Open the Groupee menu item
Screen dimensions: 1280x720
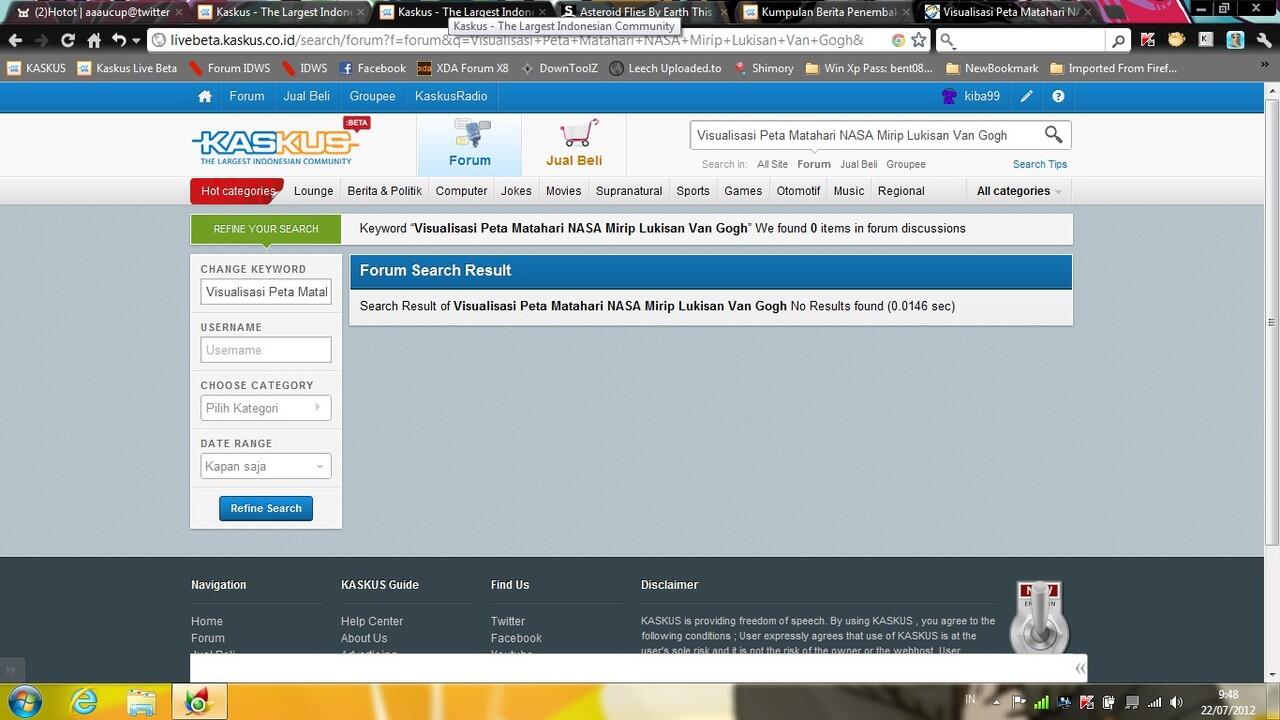(x=372, y=96)
